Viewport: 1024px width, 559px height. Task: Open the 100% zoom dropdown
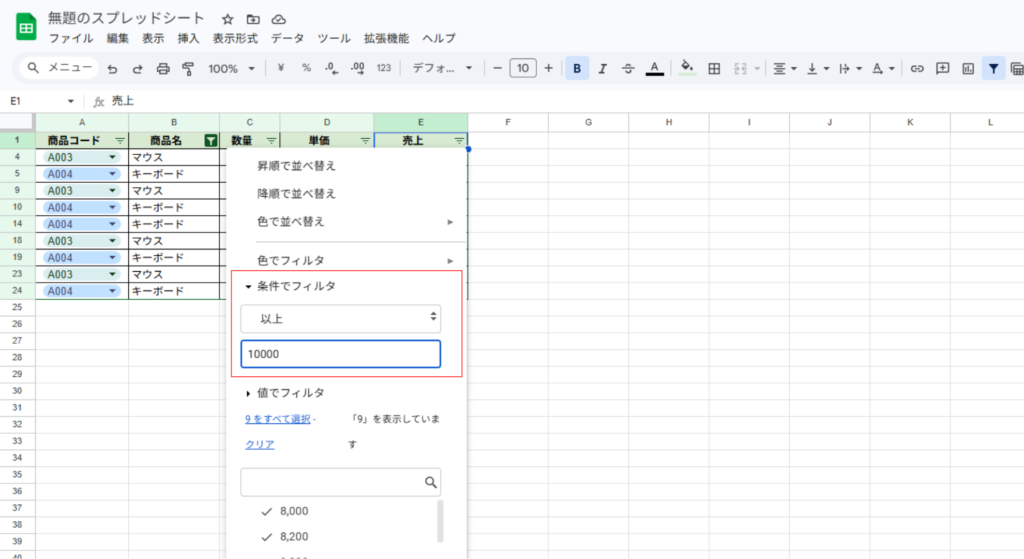(231, 69)
